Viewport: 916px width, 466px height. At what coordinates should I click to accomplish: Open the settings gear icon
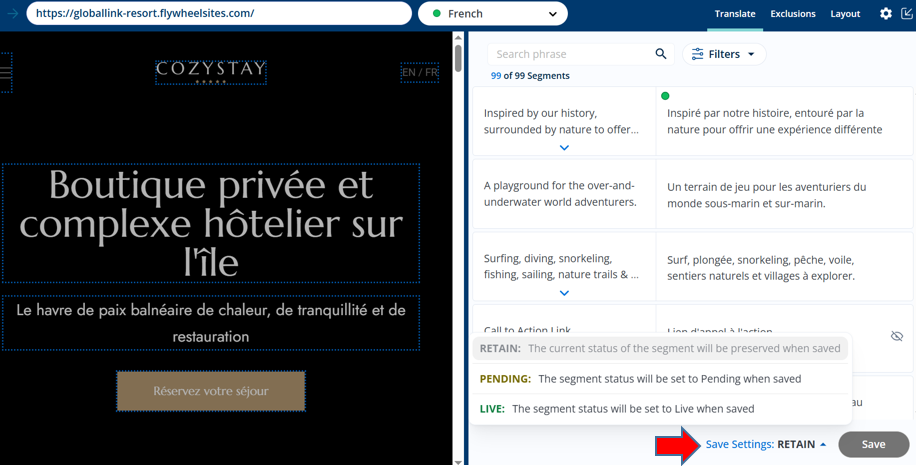[x=885, y=14]
